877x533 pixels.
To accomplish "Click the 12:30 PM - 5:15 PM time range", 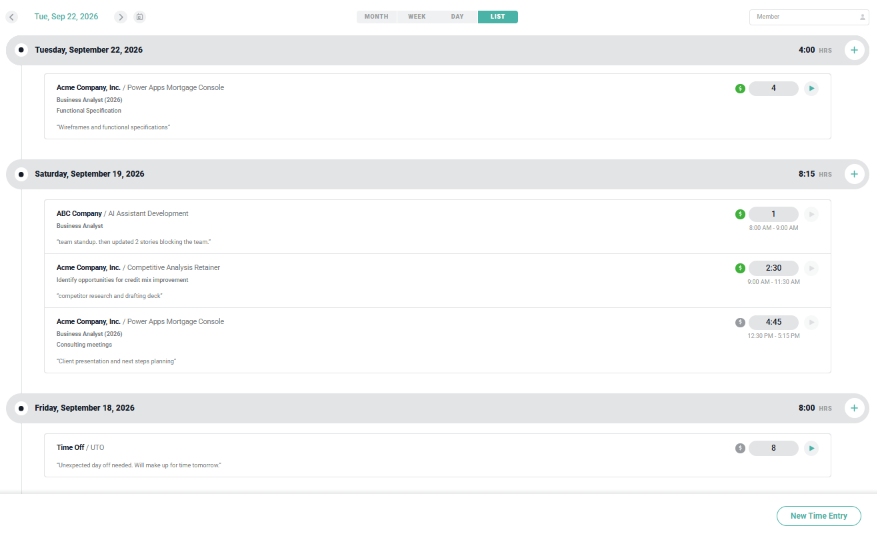I will coord(774,336).
